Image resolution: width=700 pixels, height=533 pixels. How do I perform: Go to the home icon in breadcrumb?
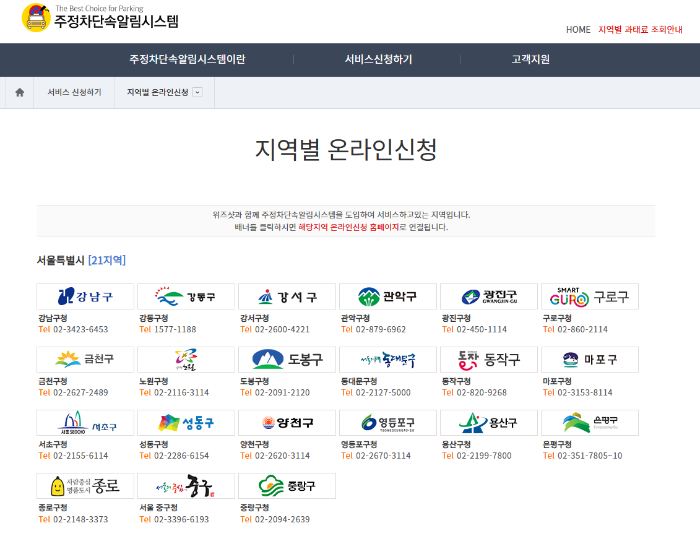(x=19, y=92)
